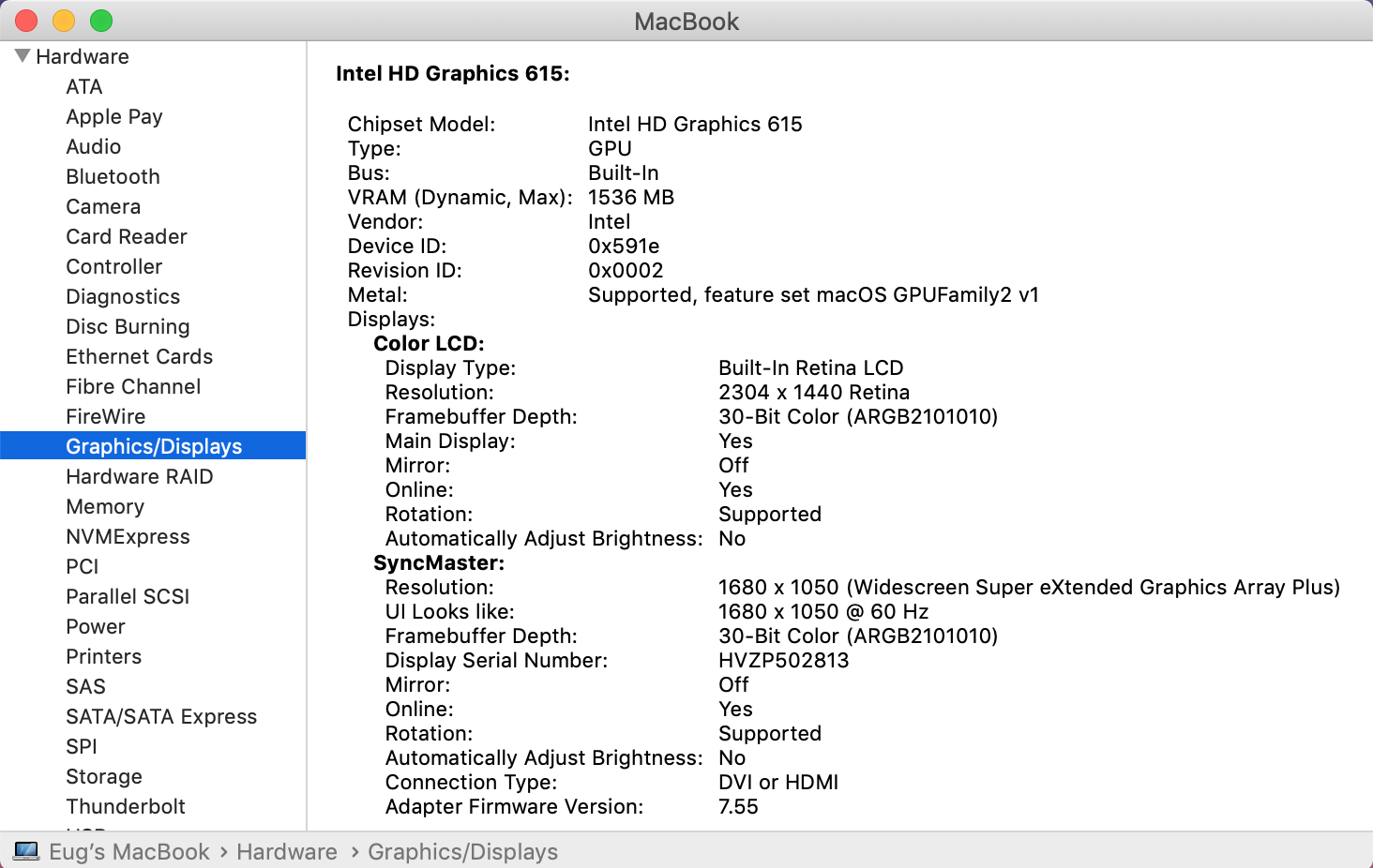Show Memory information
The height and width of the screenshot is (868, 1373).
[x=105, y=506]
